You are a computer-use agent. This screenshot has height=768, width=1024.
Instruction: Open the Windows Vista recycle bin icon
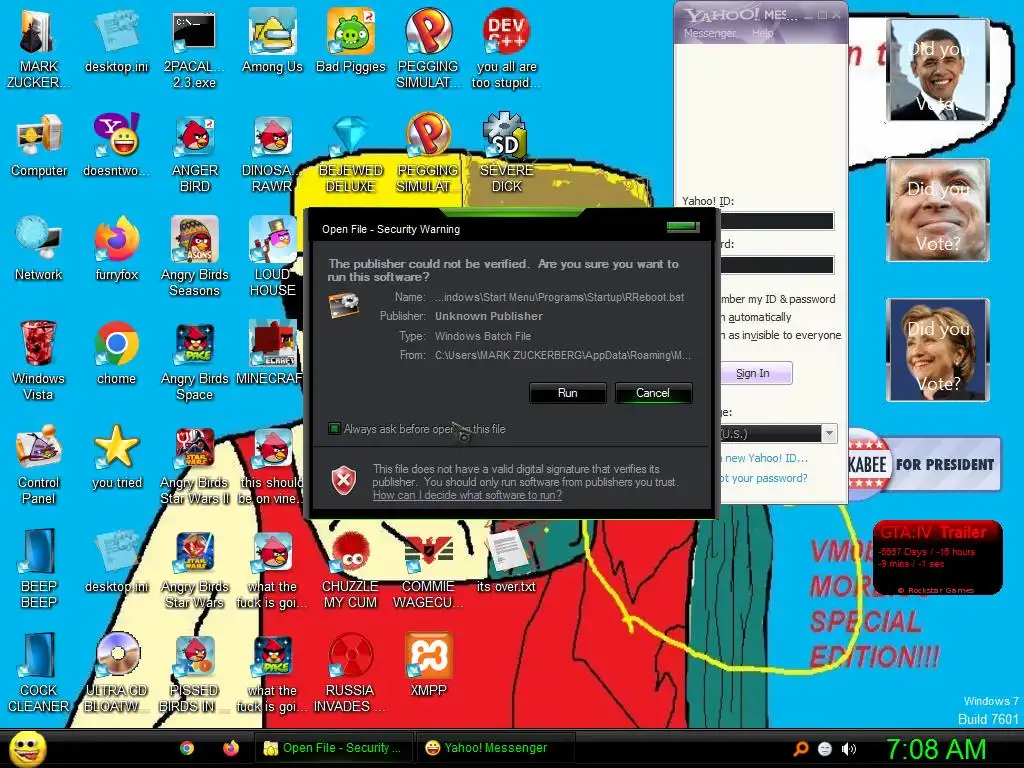pos(39,360)
